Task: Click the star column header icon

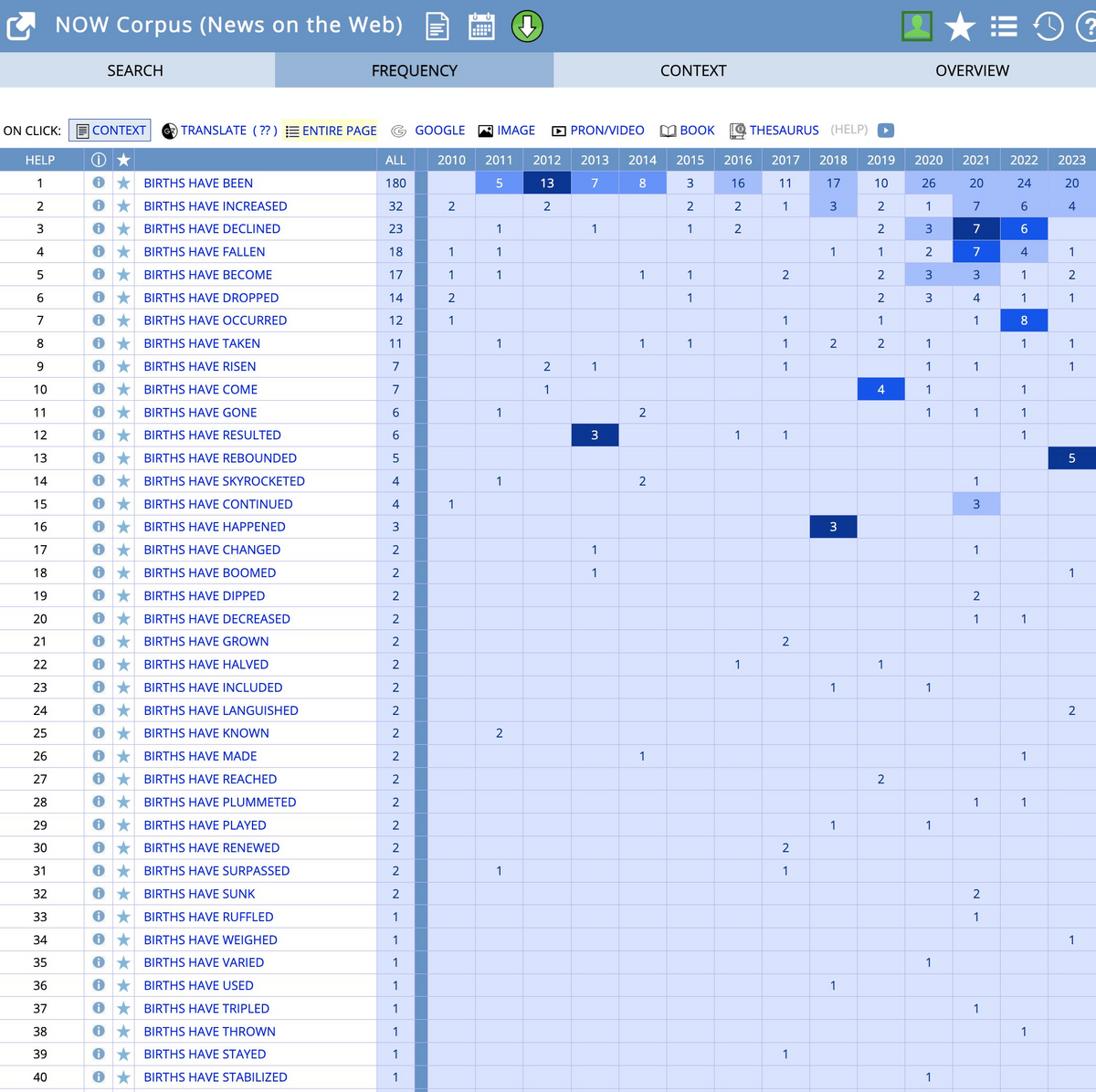Action: coord(123,160)
